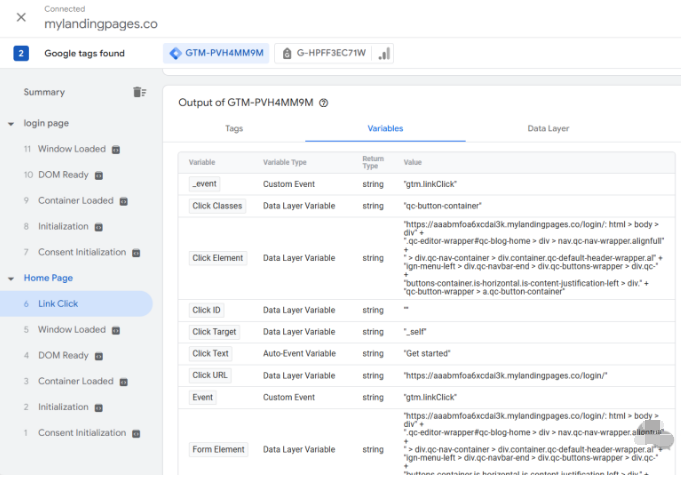This screenshot has width=681, height=491.
Task: Switch to the Data Layer tab
Action: click(548, 129)
